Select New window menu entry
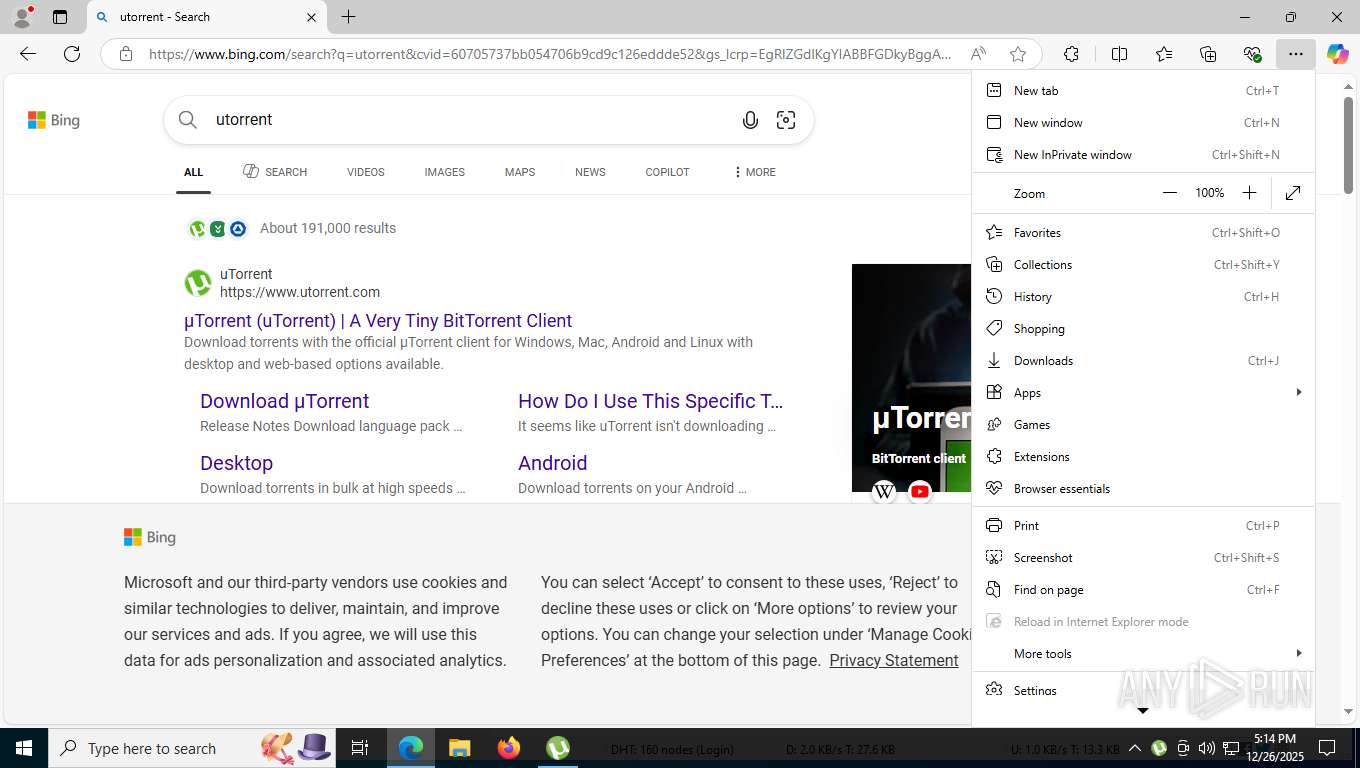1360x768 pixels. coord(1143,122)
